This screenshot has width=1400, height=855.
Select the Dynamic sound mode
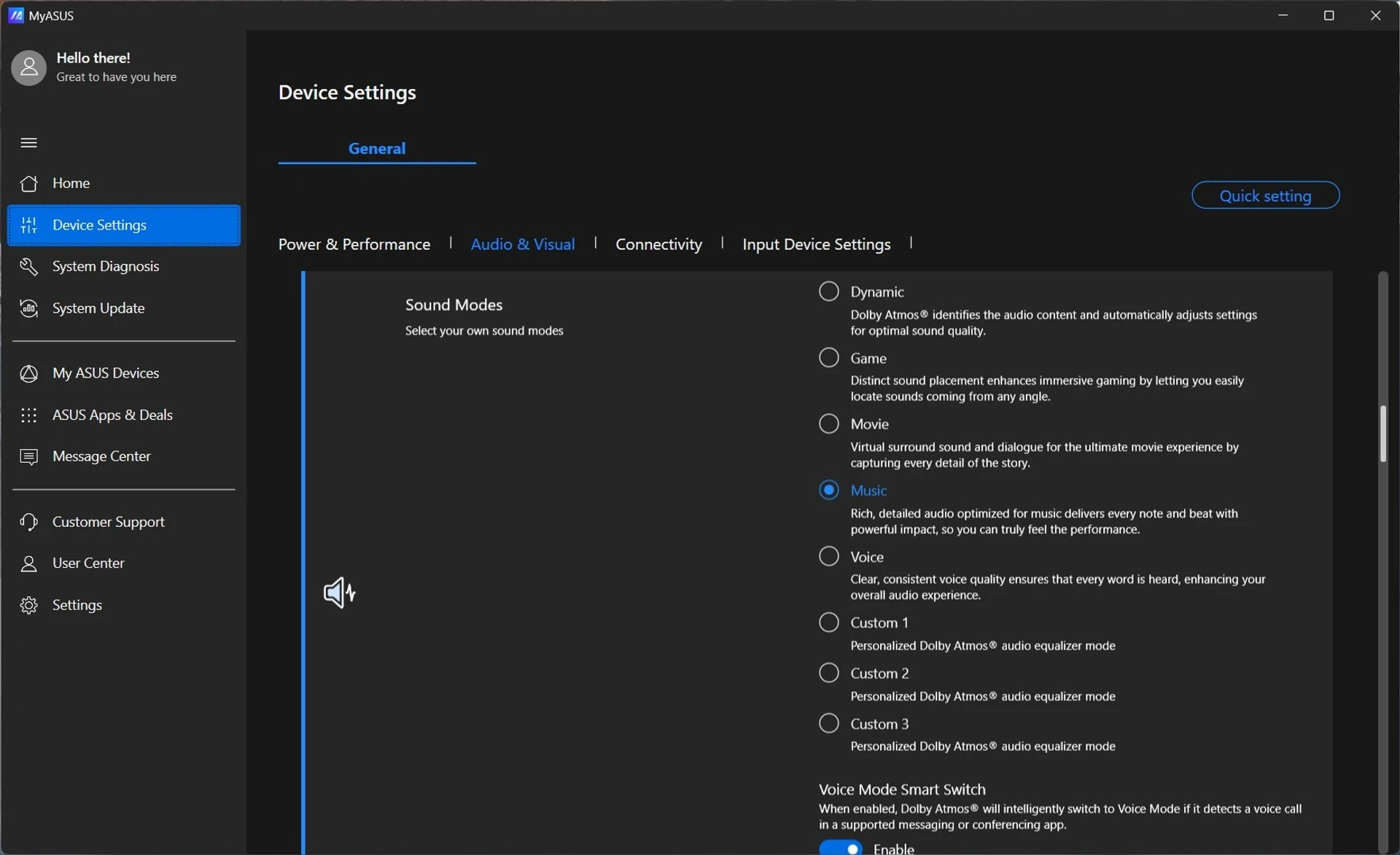click(x=829, y=292)
